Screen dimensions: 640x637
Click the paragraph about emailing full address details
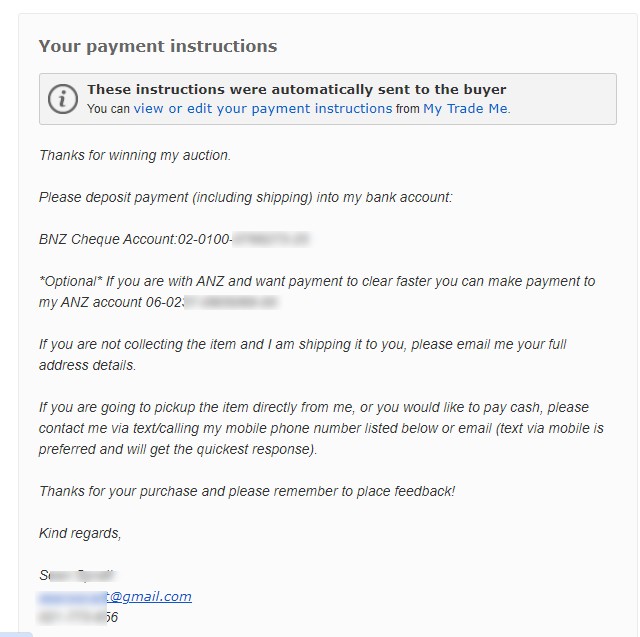click(302, 355)
